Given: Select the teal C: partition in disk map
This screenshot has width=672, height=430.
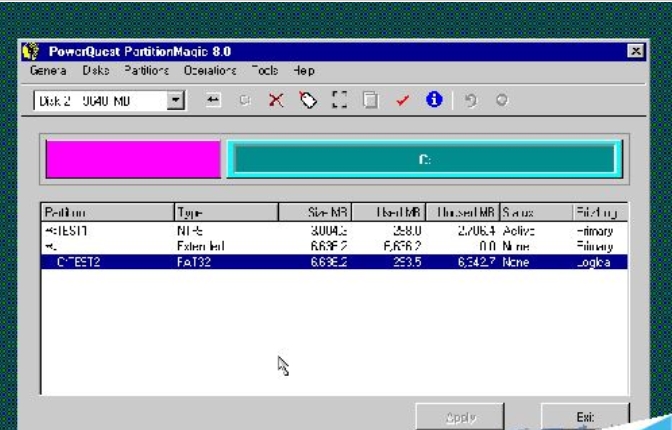Looking at the screenshot, I should click(x=424, y=160).
